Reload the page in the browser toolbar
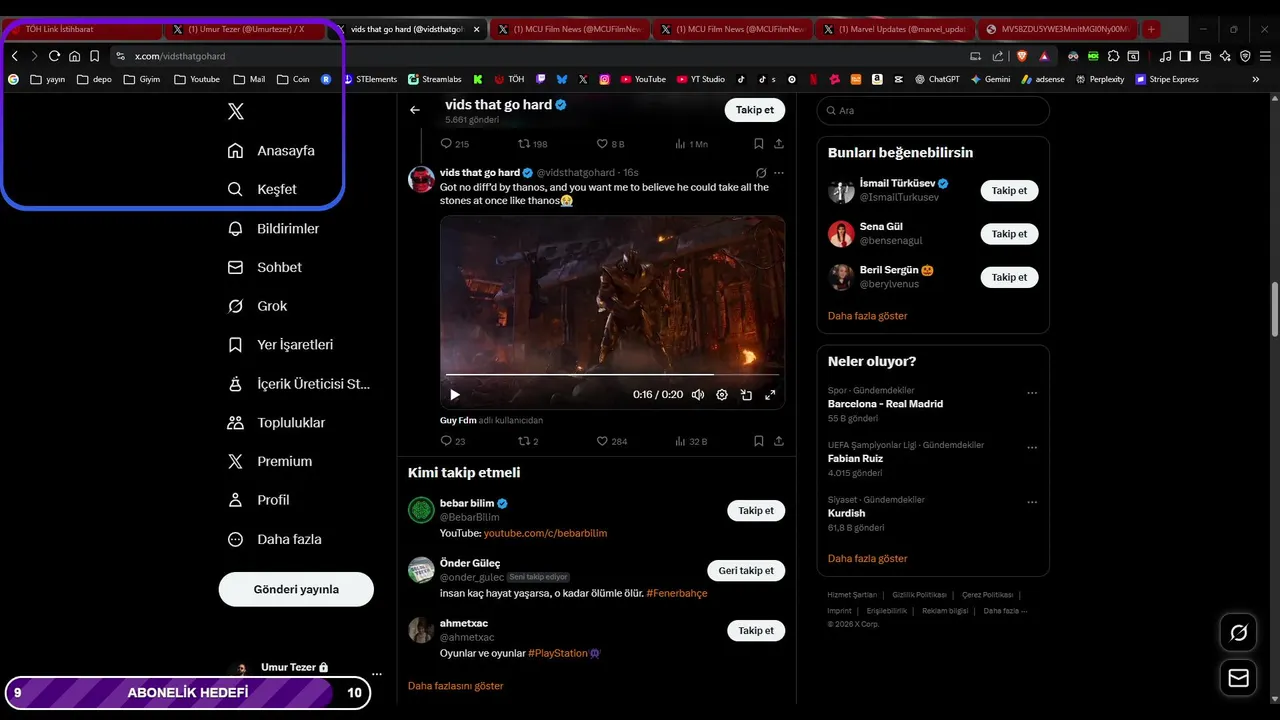 pos(54,56)
